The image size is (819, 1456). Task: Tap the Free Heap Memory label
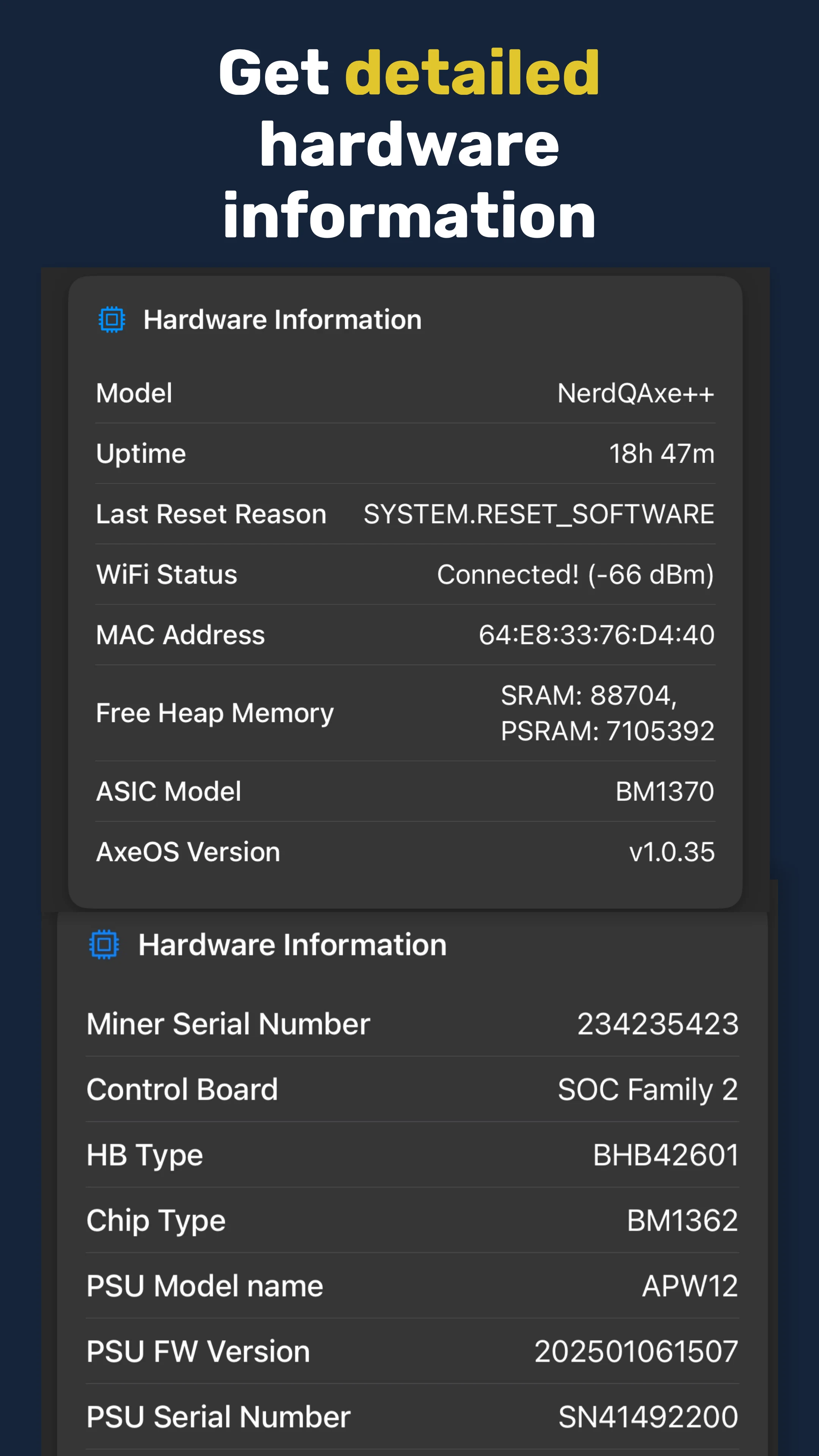click(x=215, y=714)
